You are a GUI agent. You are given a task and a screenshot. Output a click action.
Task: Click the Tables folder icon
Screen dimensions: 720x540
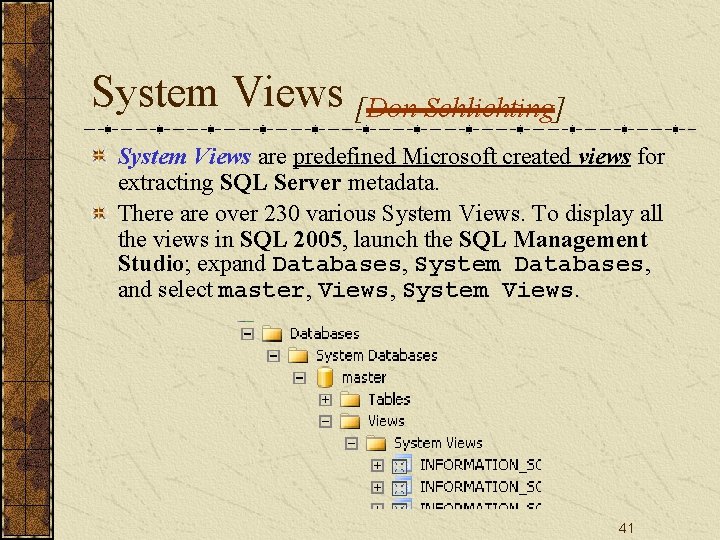coord(350,399)
